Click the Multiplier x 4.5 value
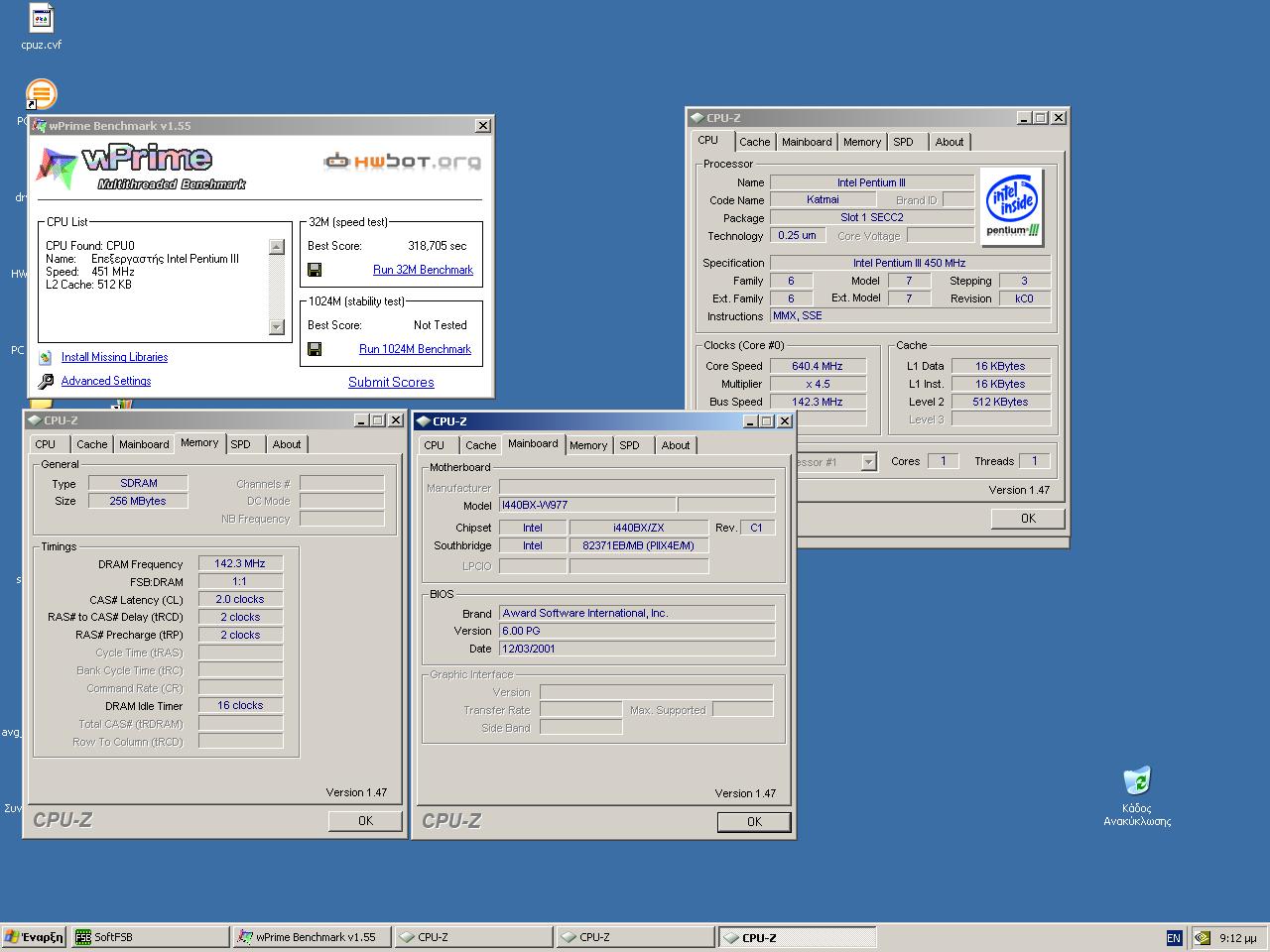 coord(818,384)
